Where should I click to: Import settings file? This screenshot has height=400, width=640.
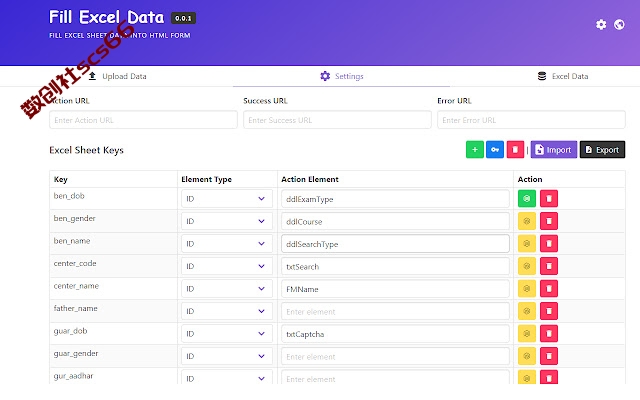click(x=554, y=150)
